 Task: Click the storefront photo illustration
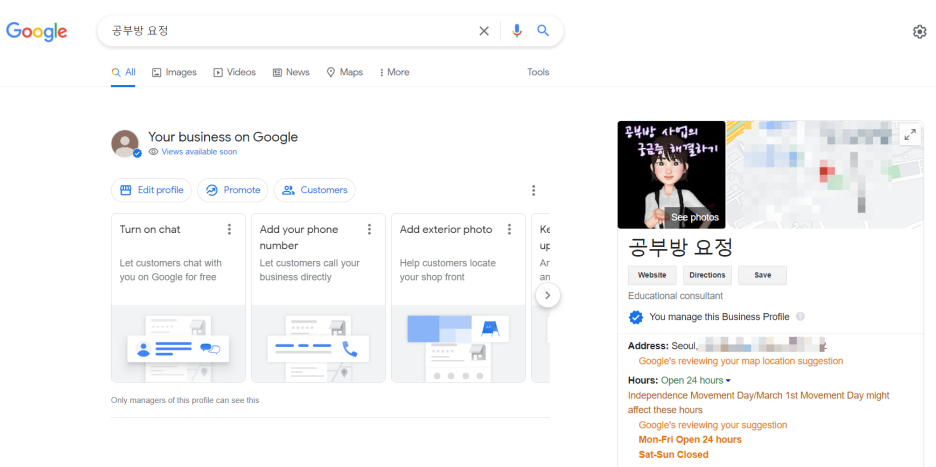pyautogui.click(x=458, y=344)
